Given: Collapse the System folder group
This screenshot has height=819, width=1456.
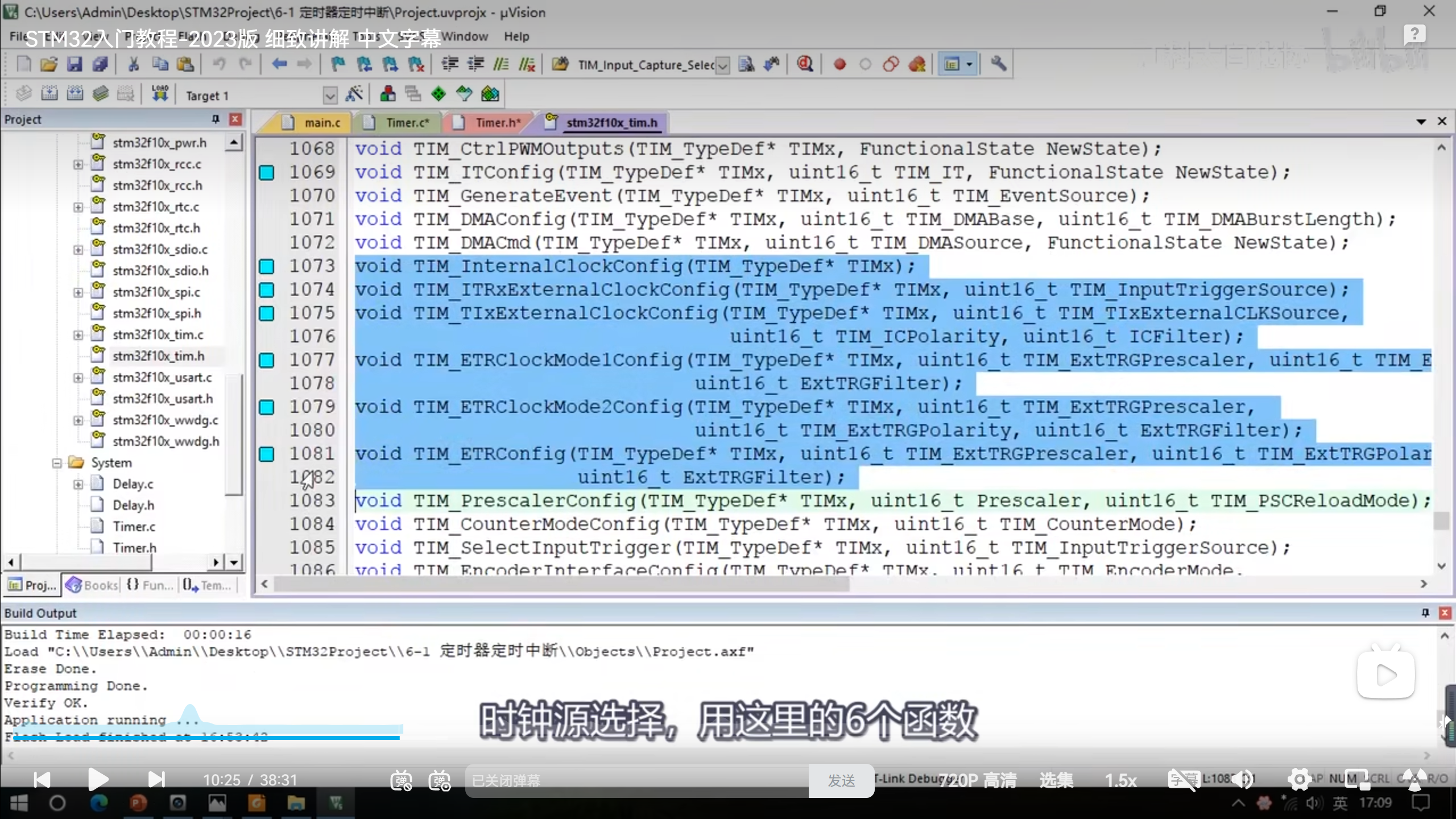Looking at the screenshot, I should [57, 463].
